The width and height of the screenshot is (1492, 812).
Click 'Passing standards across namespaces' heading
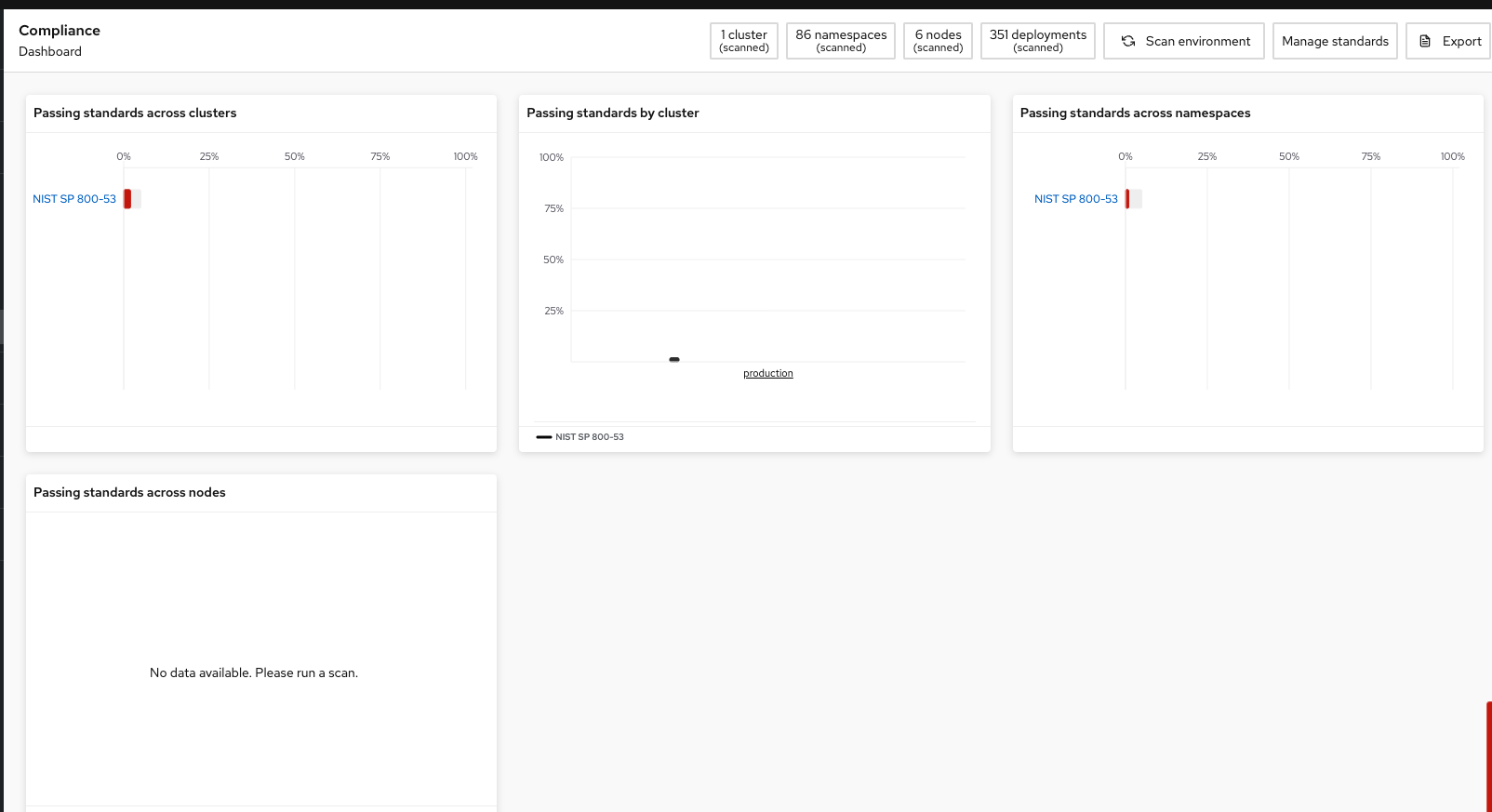1135,113
